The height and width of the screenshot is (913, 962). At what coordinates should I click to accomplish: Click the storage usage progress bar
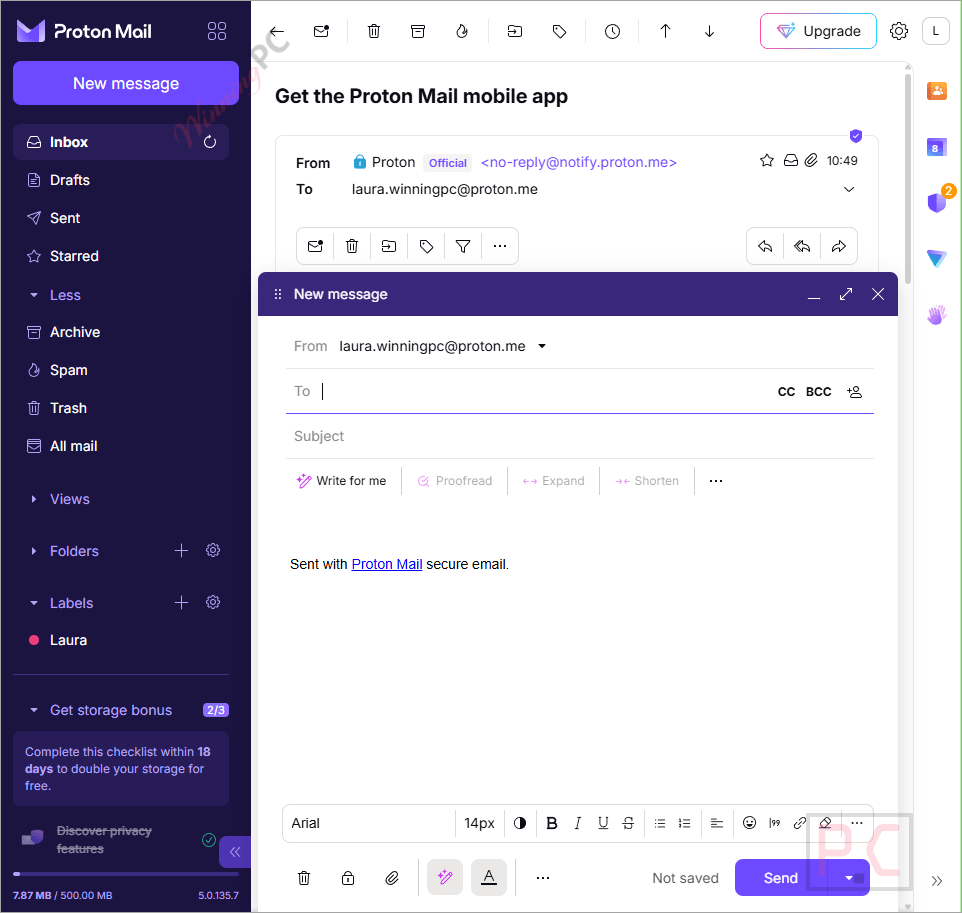click(x=126, y=874)
